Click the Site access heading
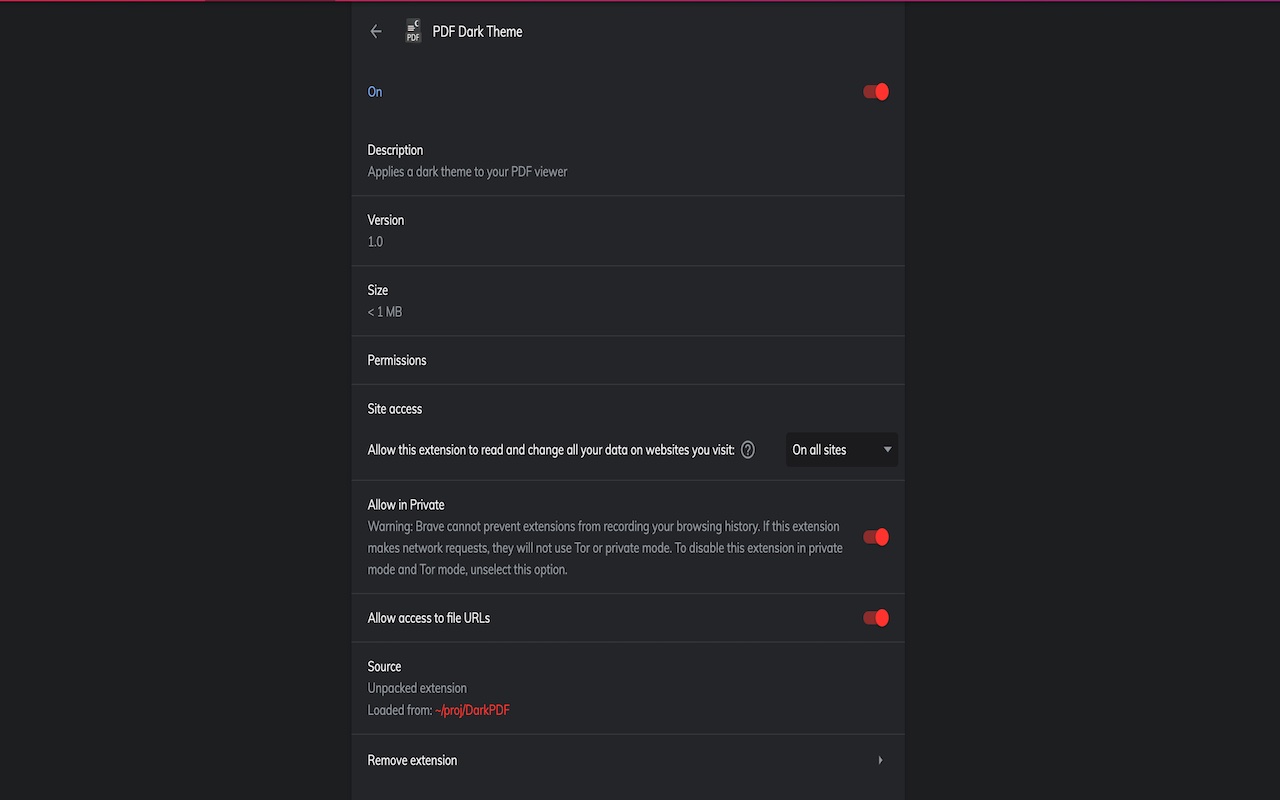 (394, 408)
